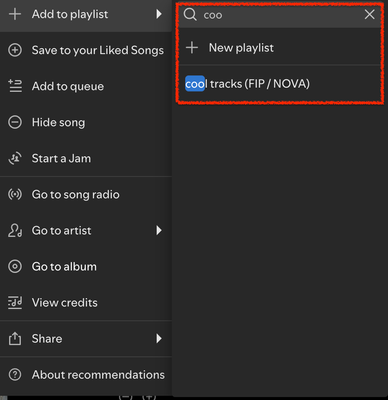The image size is (388, 400).
Task: Choose Add to playlist
Action: 86,14
